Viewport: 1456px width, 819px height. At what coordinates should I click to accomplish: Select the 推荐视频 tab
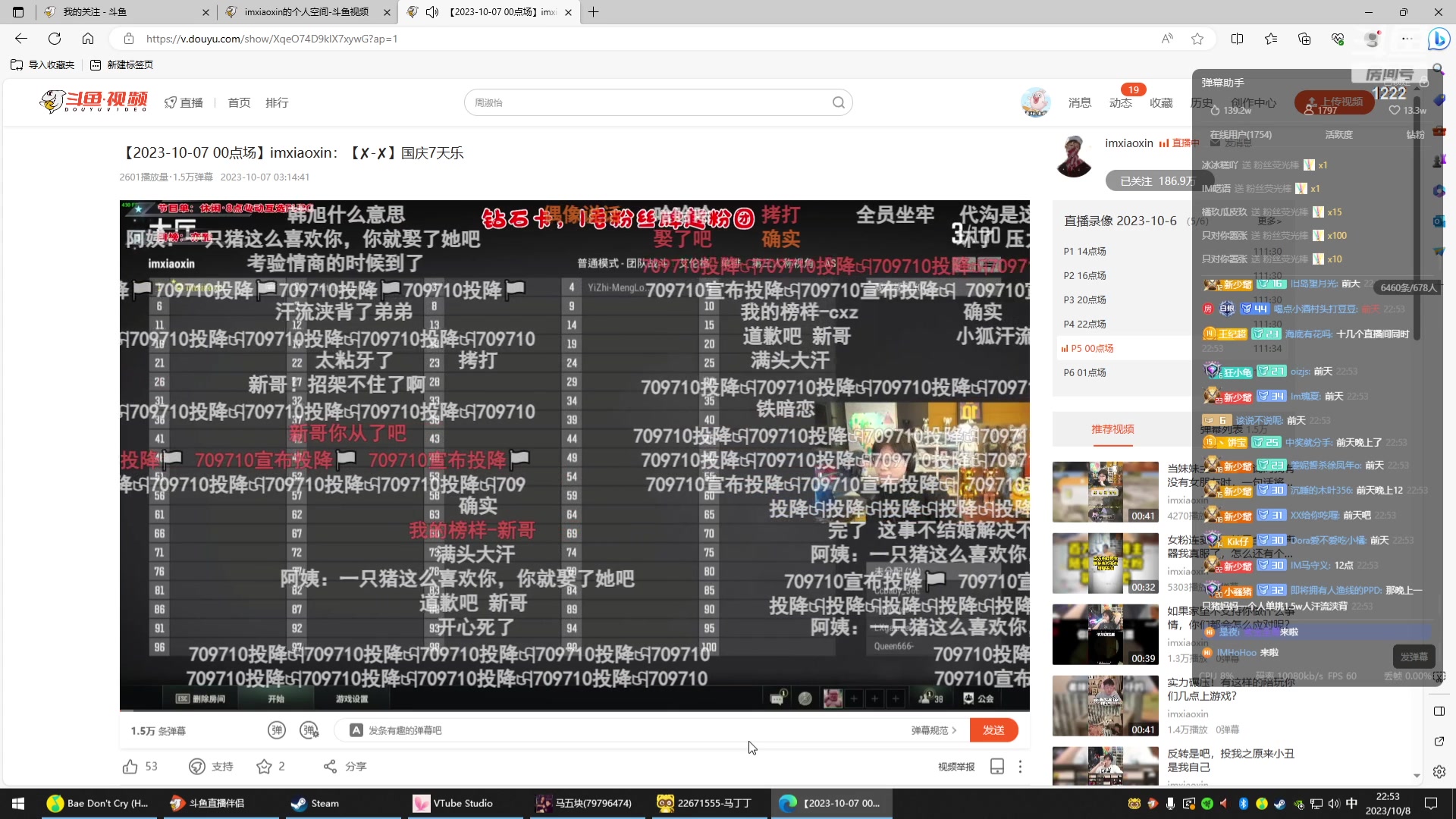1112,429
